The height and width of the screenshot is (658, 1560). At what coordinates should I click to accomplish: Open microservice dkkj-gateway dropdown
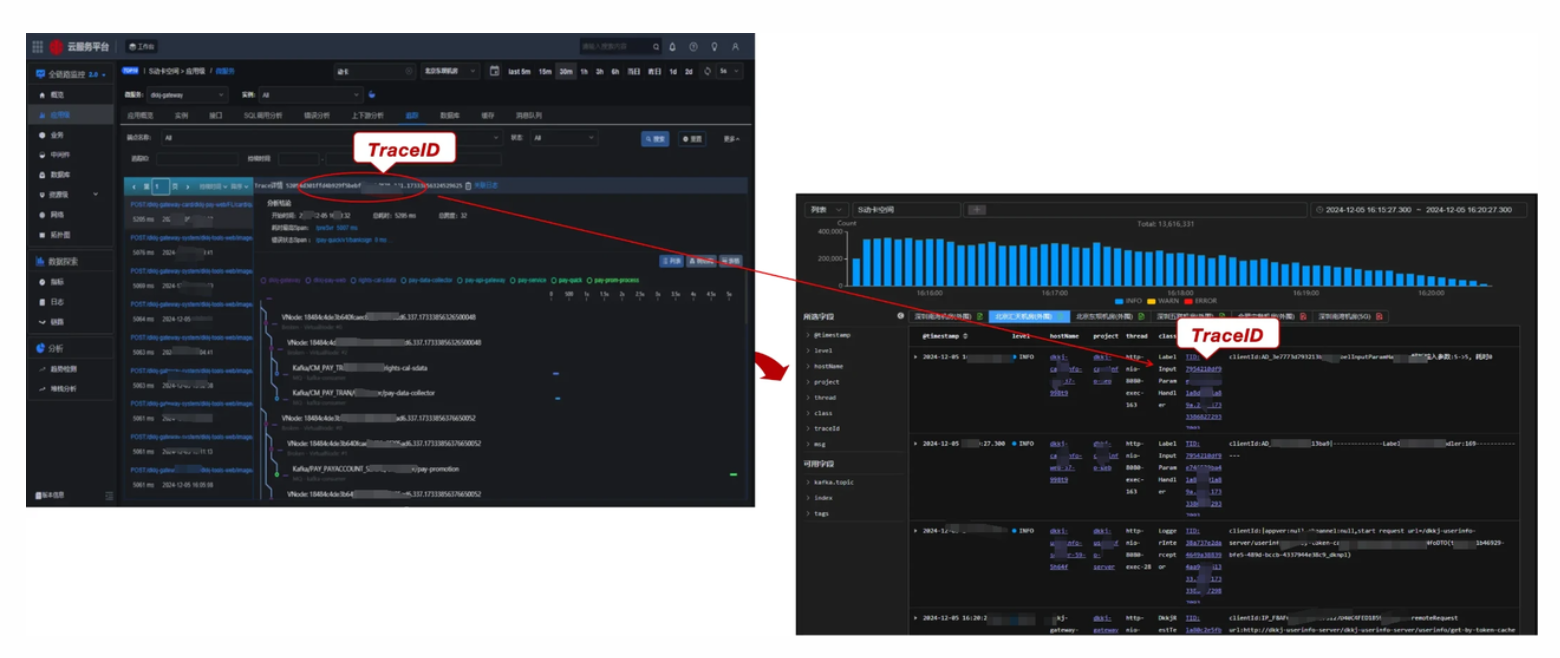coord(187,95)
